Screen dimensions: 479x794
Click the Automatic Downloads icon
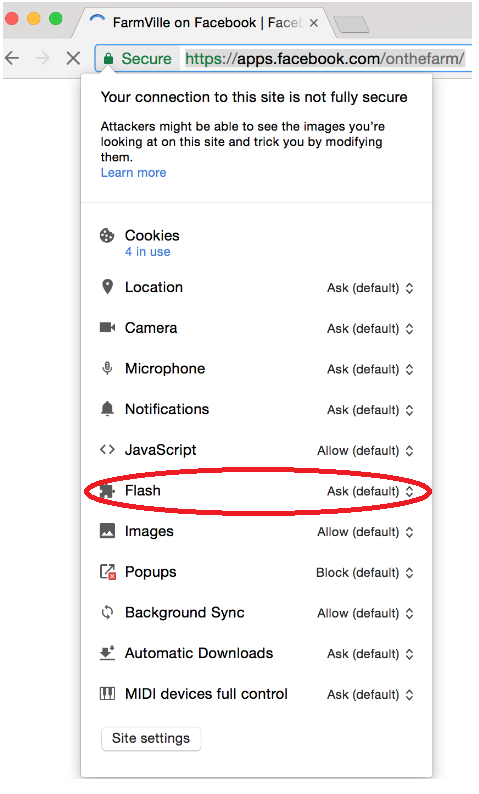click(x=107, y=653)
